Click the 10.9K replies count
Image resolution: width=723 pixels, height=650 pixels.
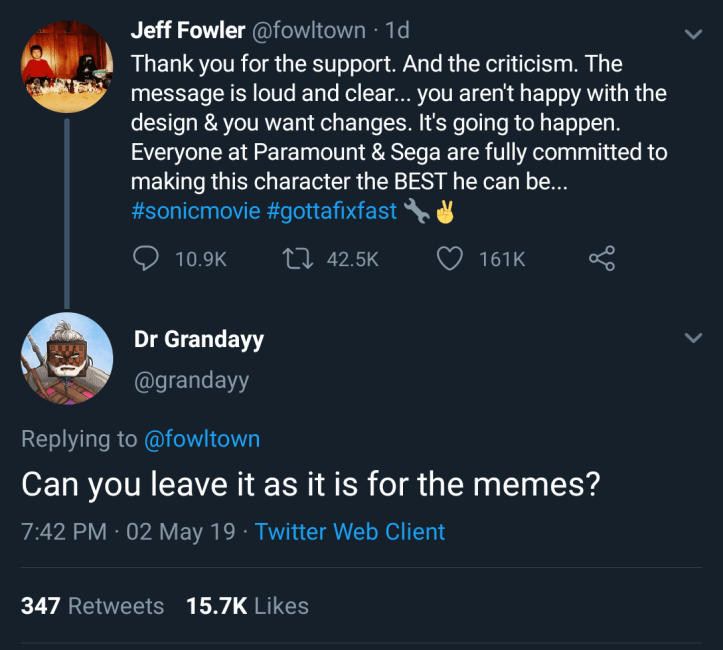200,259
